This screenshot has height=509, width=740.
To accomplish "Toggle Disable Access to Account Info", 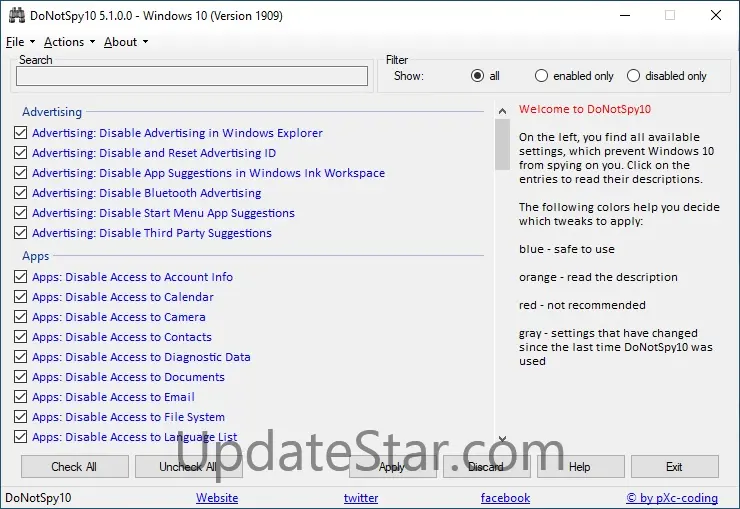I will [x=20, y=276].
